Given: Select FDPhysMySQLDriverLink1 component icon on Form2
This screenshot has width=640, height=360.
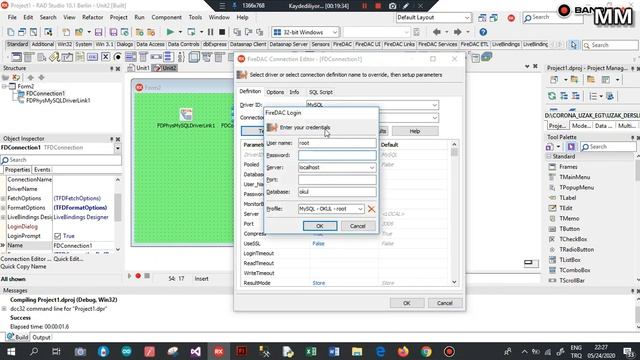Looking at the screenshot, I should pyautogui.click(x=186, y=115).
